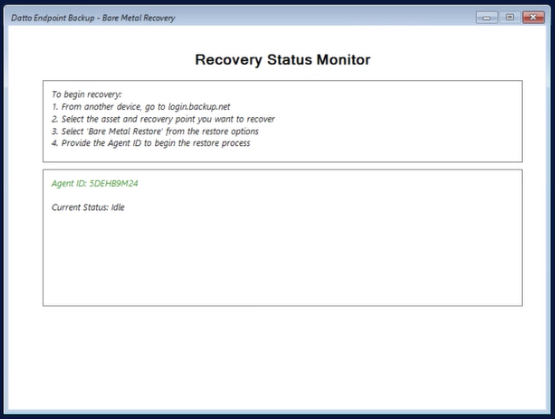This screenshot has width=555, height=419.
Task: Click the empty area inside the status panel
Action: point(282,258)
